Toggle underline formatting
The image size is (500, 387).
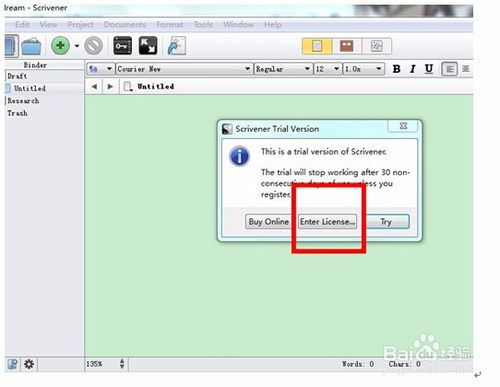point(429,69)
